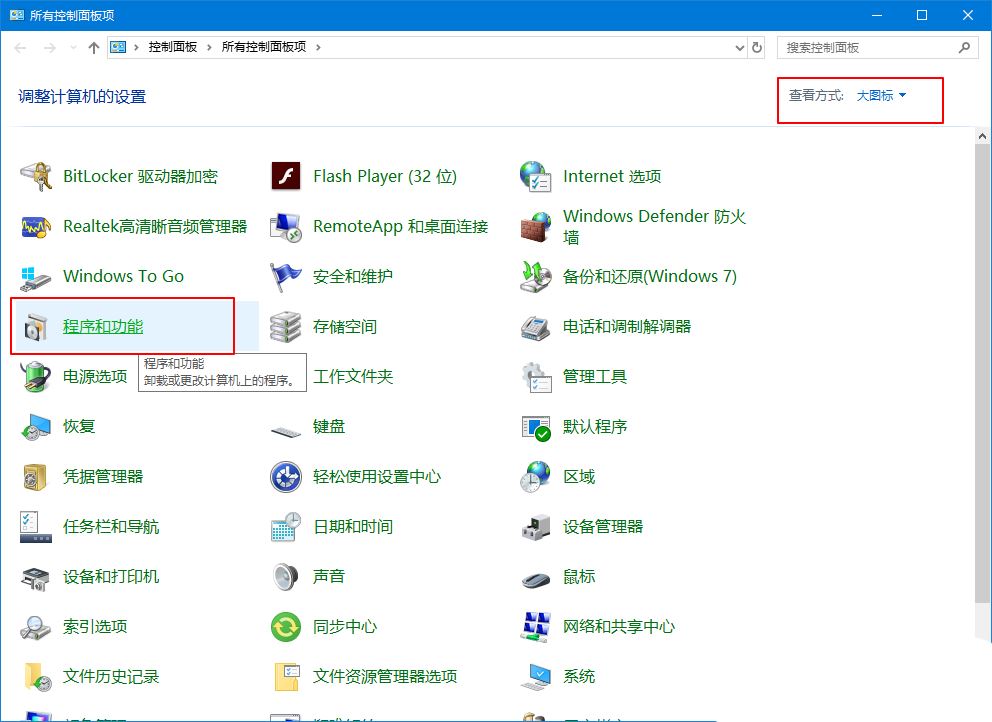This screenshot has height=722, width=992.
Task: Open the 同步中心 green sync icon
Action: pos(286,627)
